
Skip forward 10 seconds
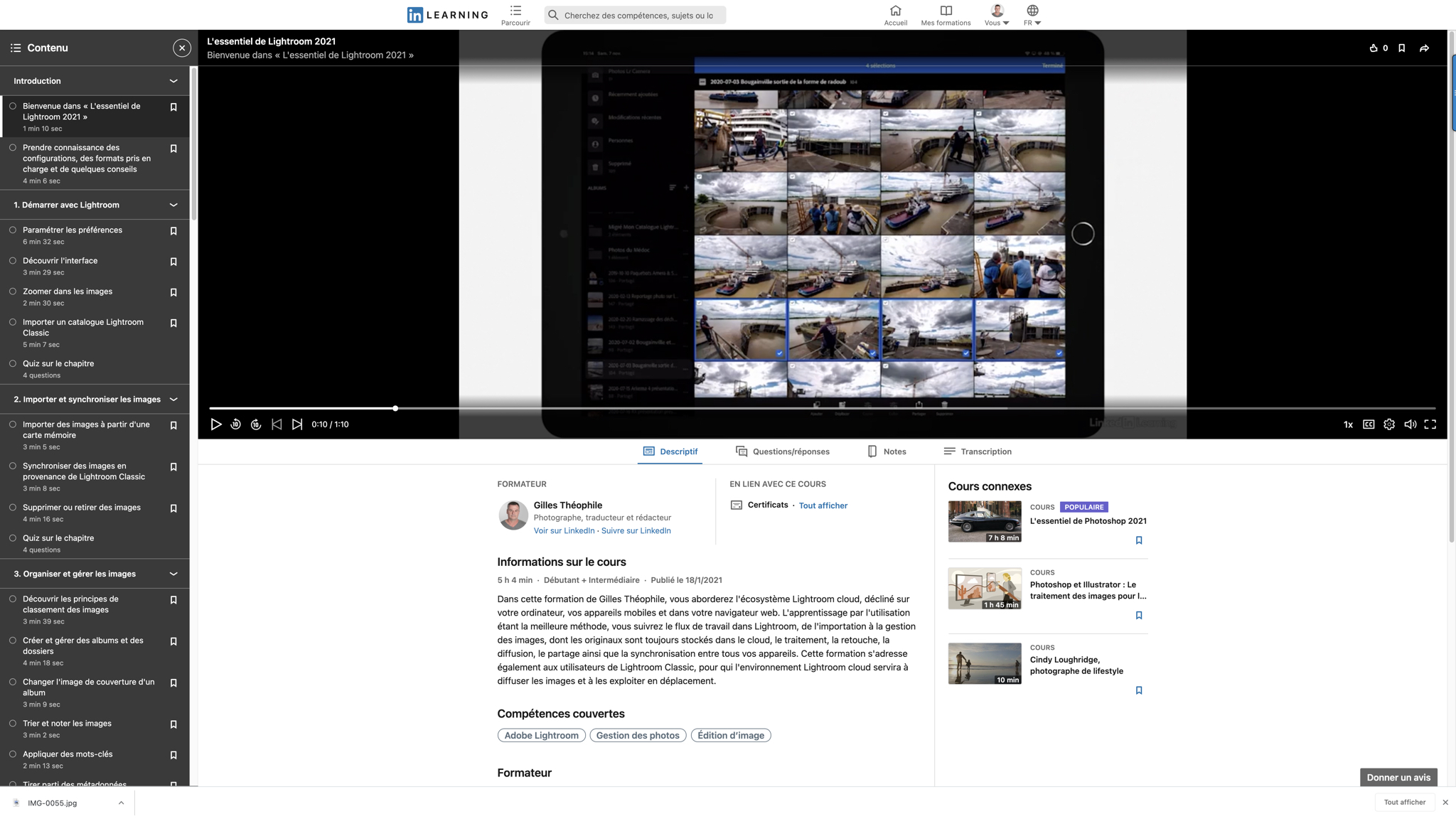click(256, 424)
